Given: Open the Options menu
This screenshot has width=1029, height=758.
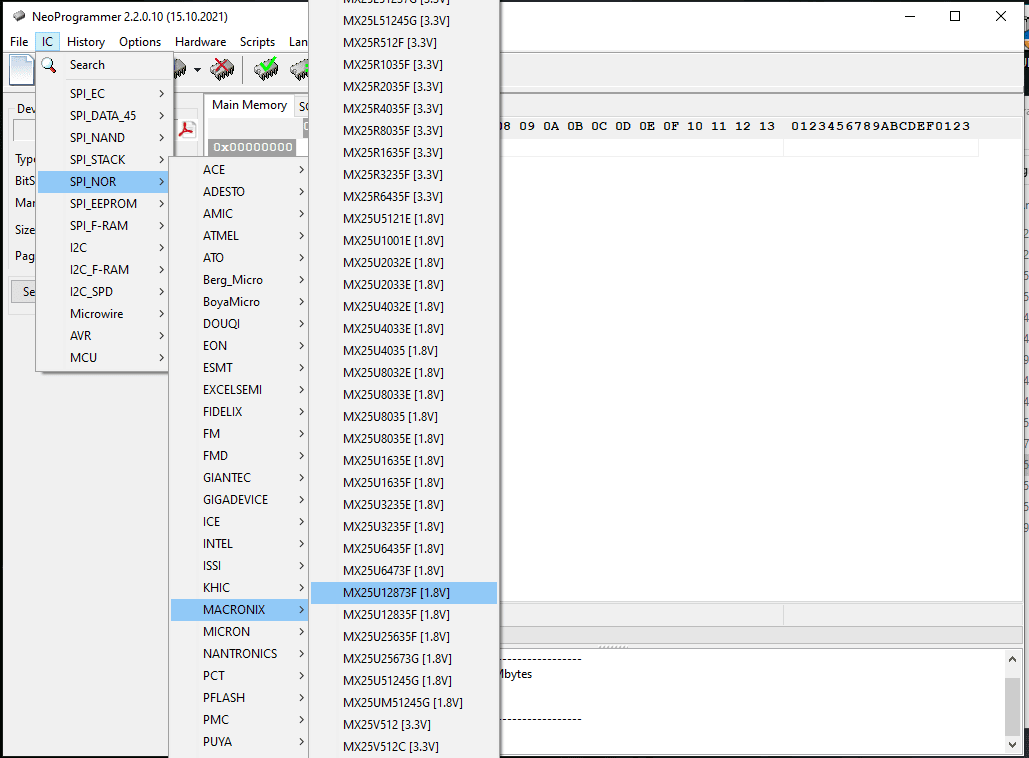Looking at the screenshot, I should click(x=140, y=41).
